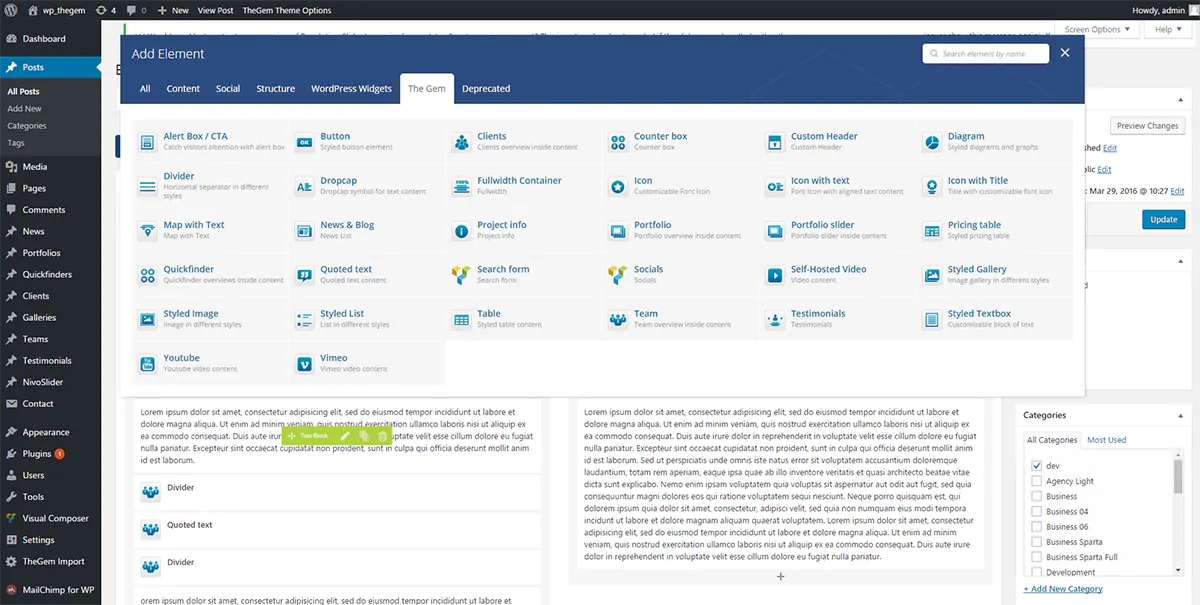Uncheck the dev category checkbox

[x=1037, y=466]
